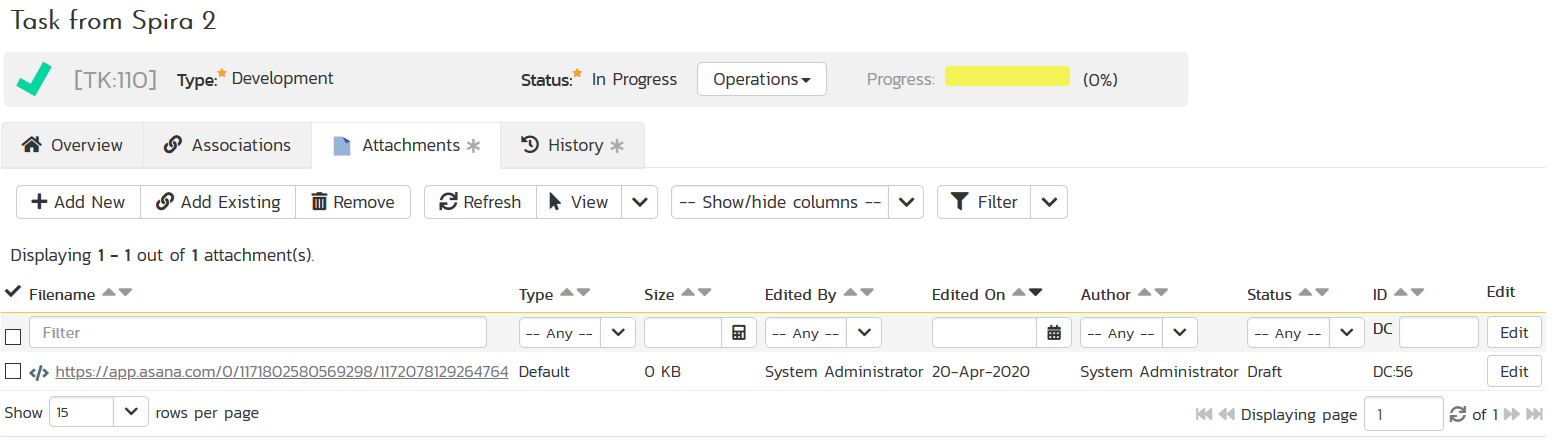
Task: Go to the last page arrow icon
Action: pos(1535,414)
